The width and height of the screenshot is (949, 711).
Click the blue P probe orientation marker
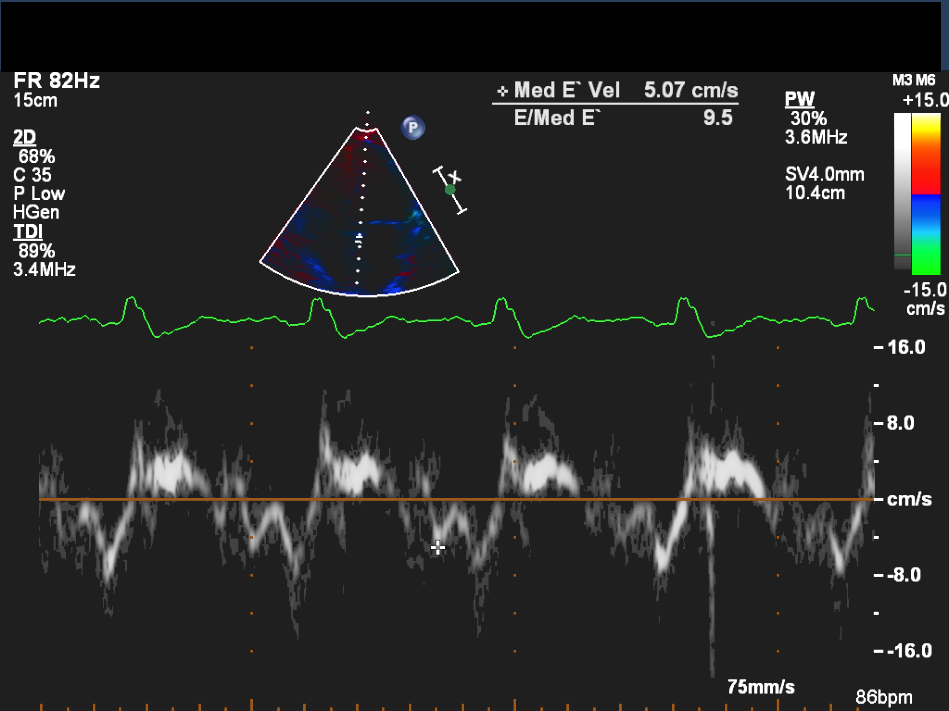pyautogui.click(x=413, y=127)
